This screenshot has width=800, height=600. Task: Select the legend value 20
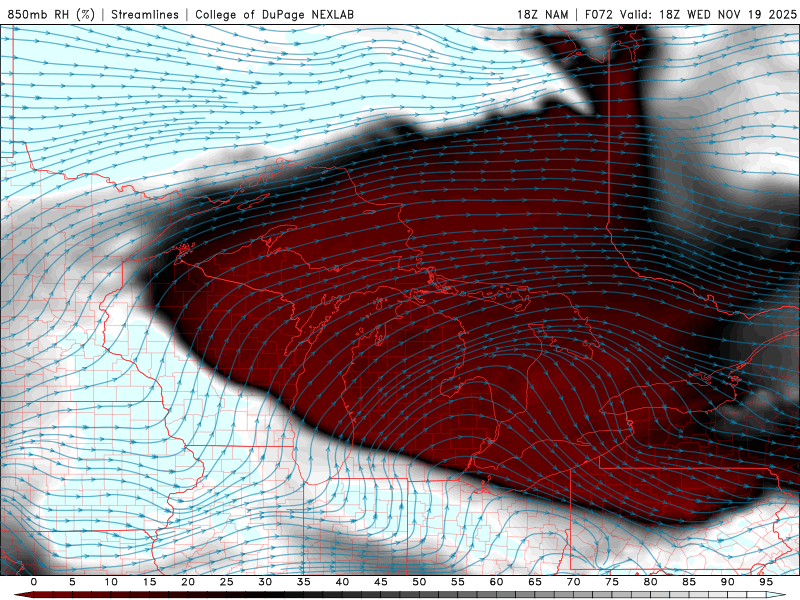[x=188, y=582]
